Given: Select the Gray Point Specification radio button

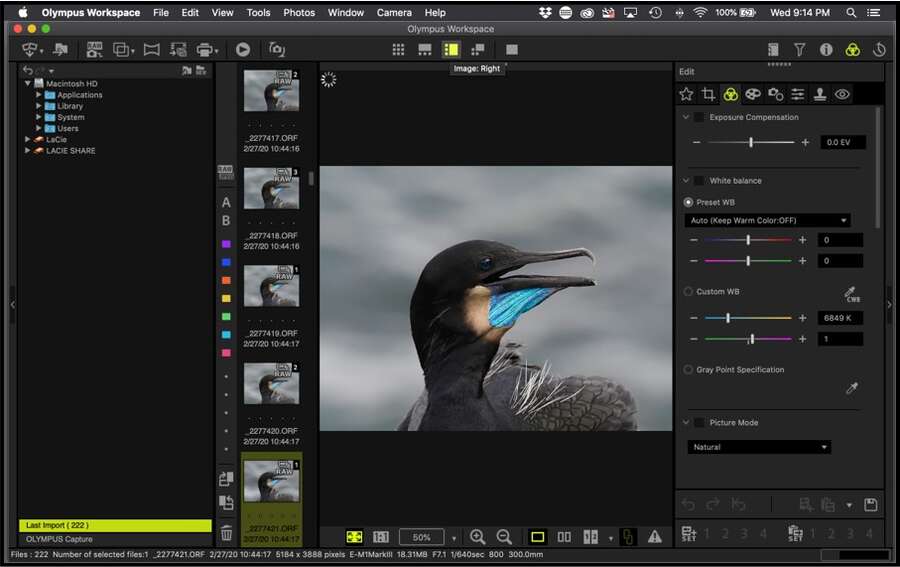Looking at the screenshot, I should tap(688, 370).
